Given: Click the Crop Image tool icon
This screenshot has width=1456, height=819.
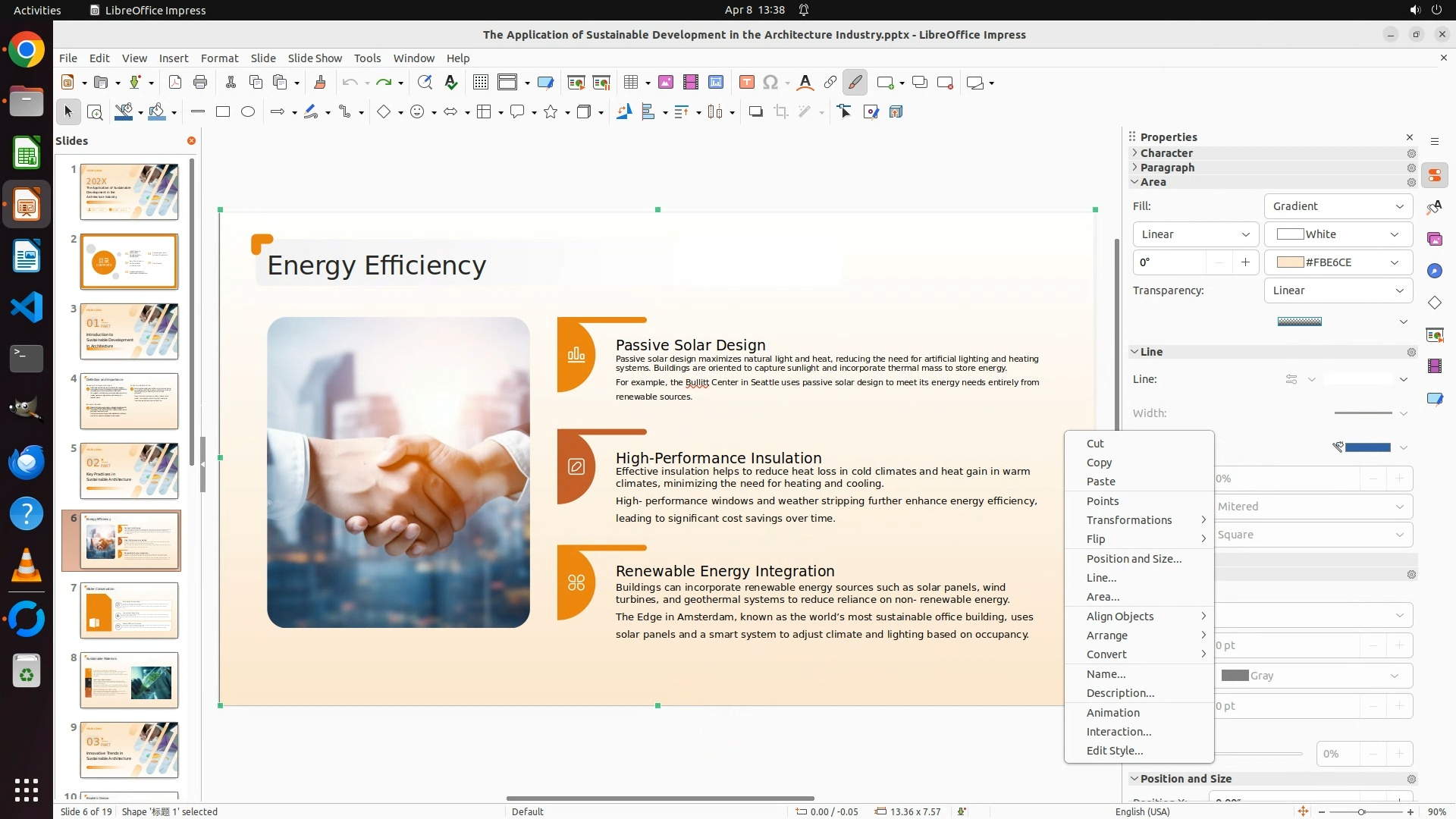Looking at the screenshot, I should click(x=780, y=112).
